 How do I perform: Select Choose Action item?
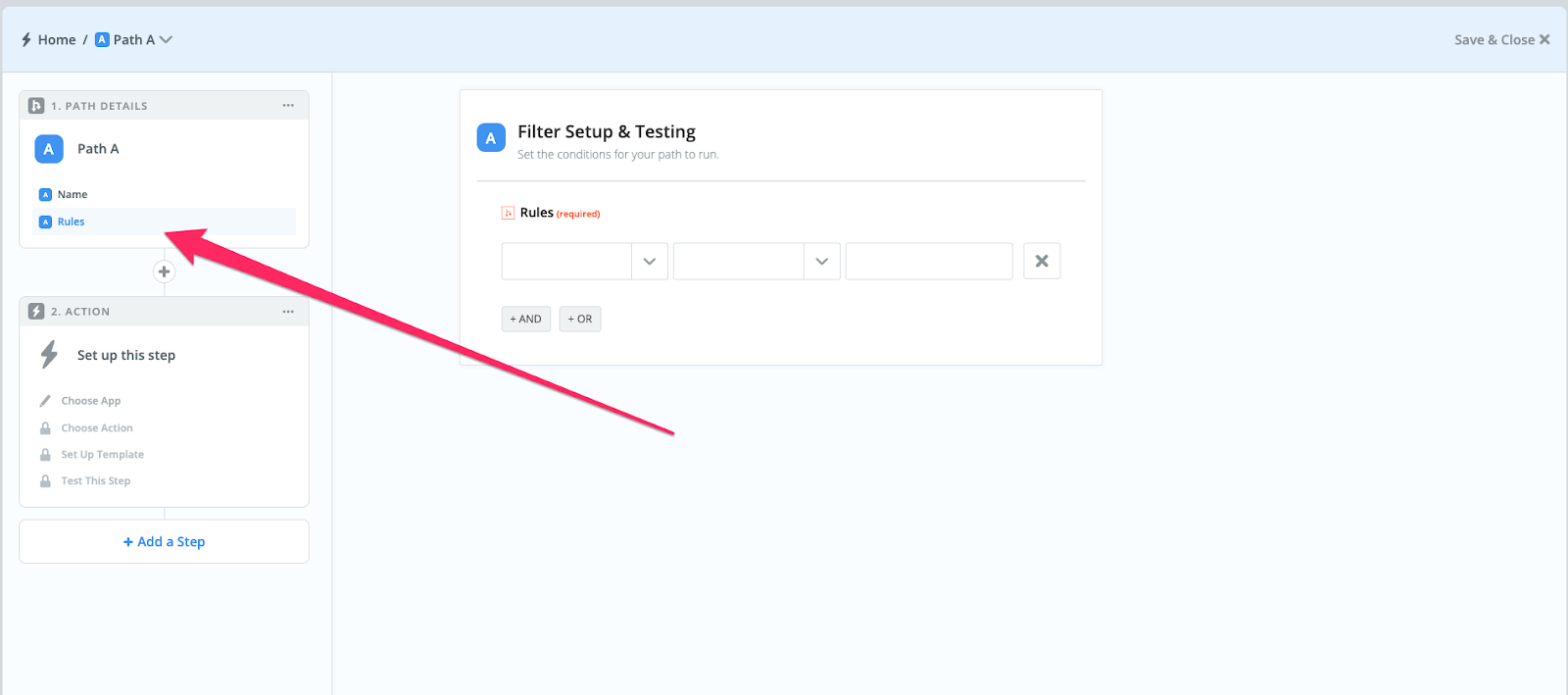coord(97,428)
